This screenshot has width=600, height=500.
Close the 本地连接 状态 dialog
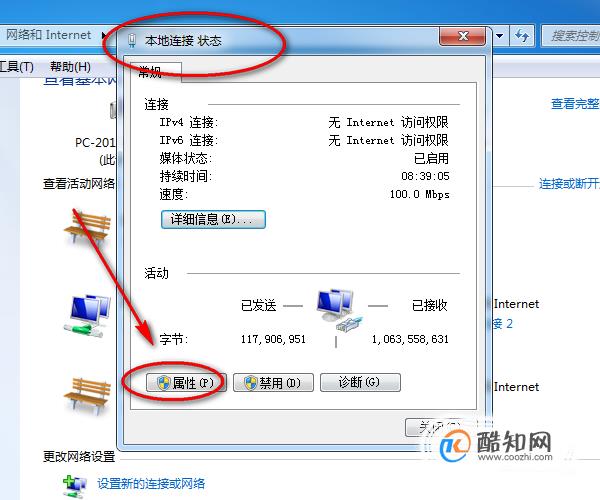pyautogui.click(x=463, y=36)
